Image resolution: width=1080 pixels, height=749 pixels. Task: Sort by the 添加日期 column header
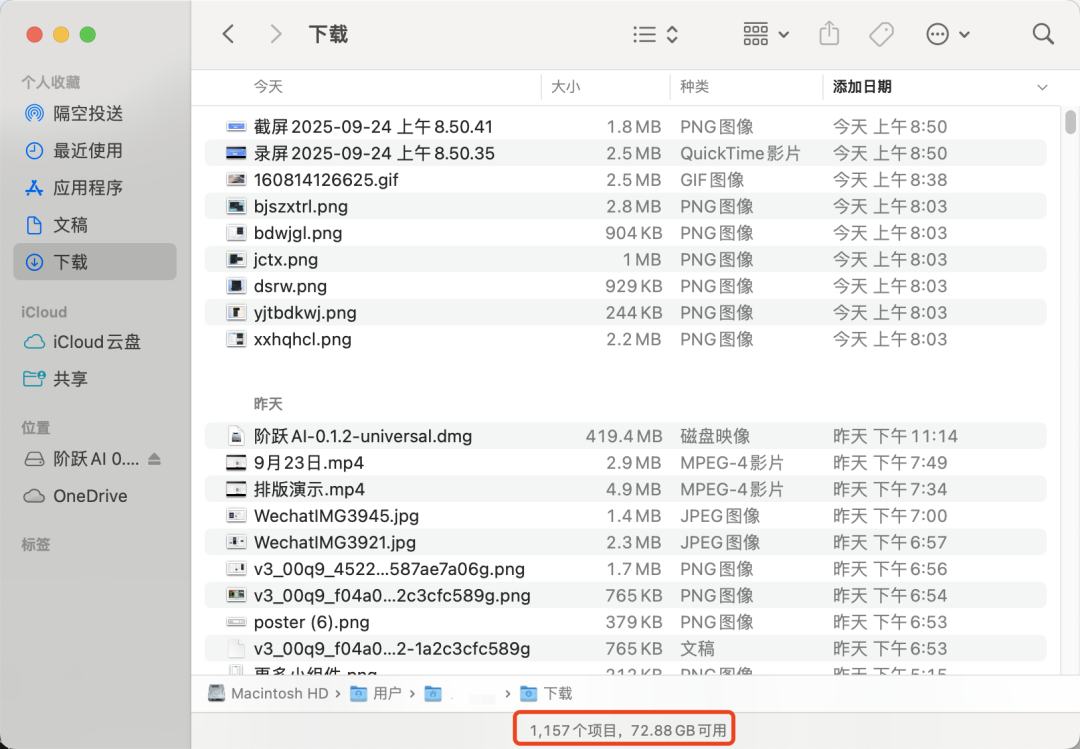coord(862,87)
